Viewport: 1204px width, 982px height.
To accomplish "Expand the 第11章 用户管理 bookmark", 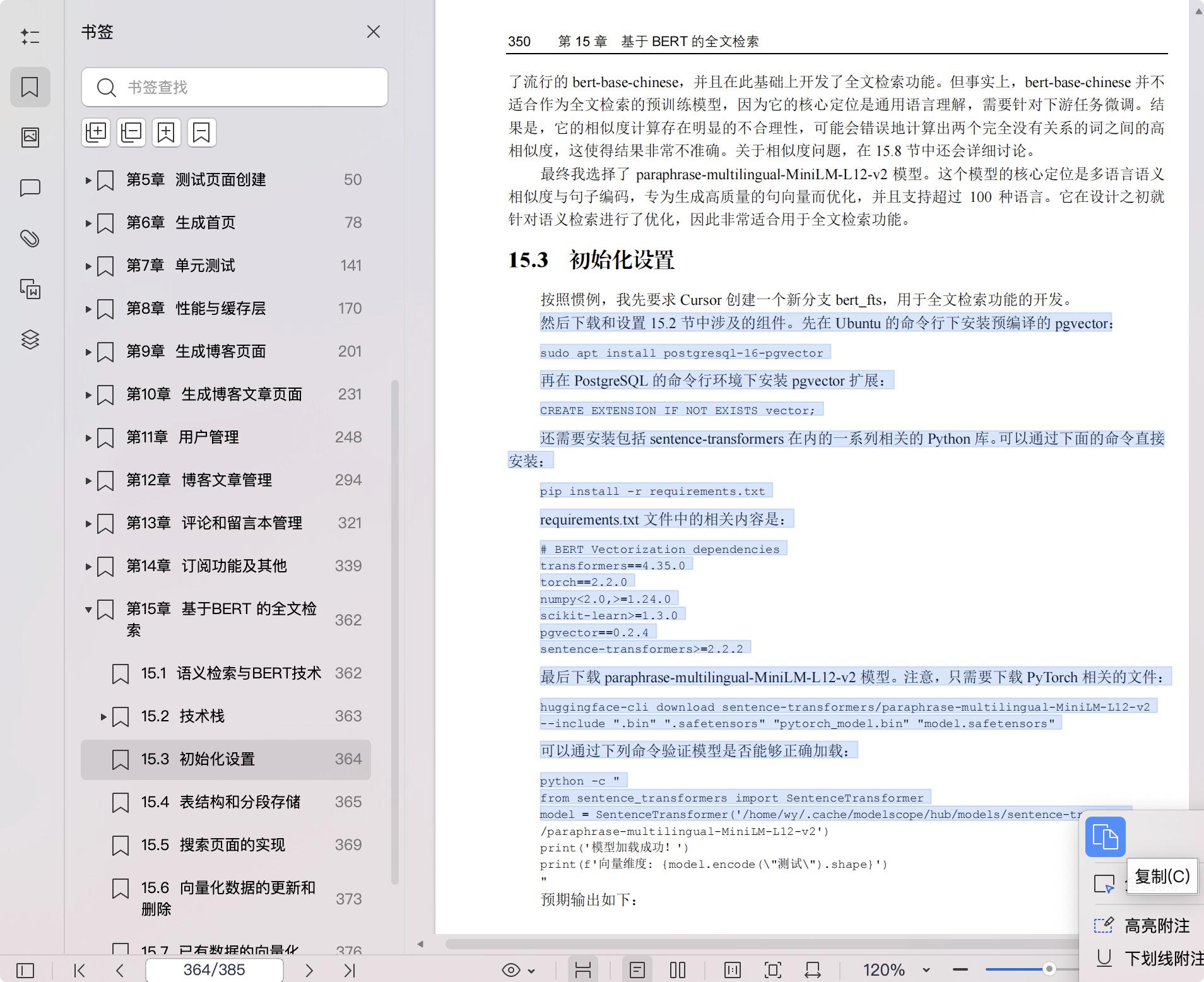I will pyautogui.click(x=88, y=438).
